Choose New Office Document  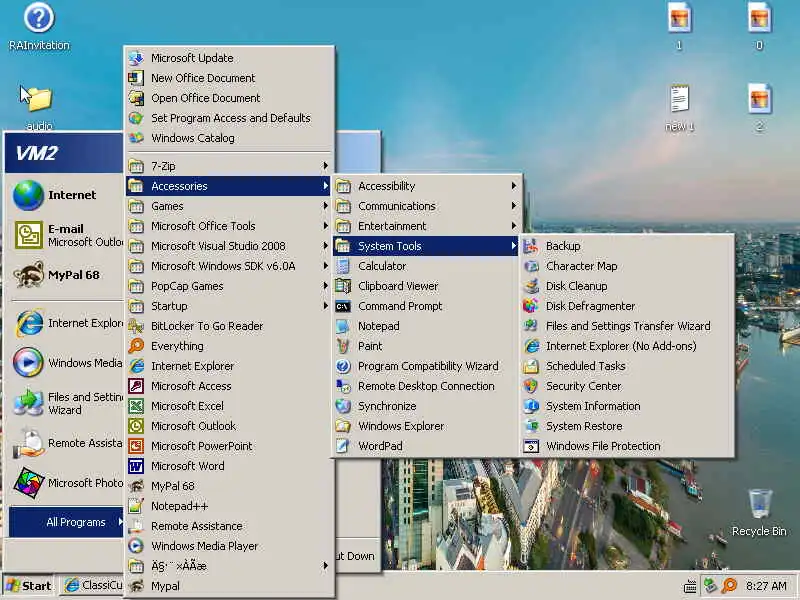point(229,78)
